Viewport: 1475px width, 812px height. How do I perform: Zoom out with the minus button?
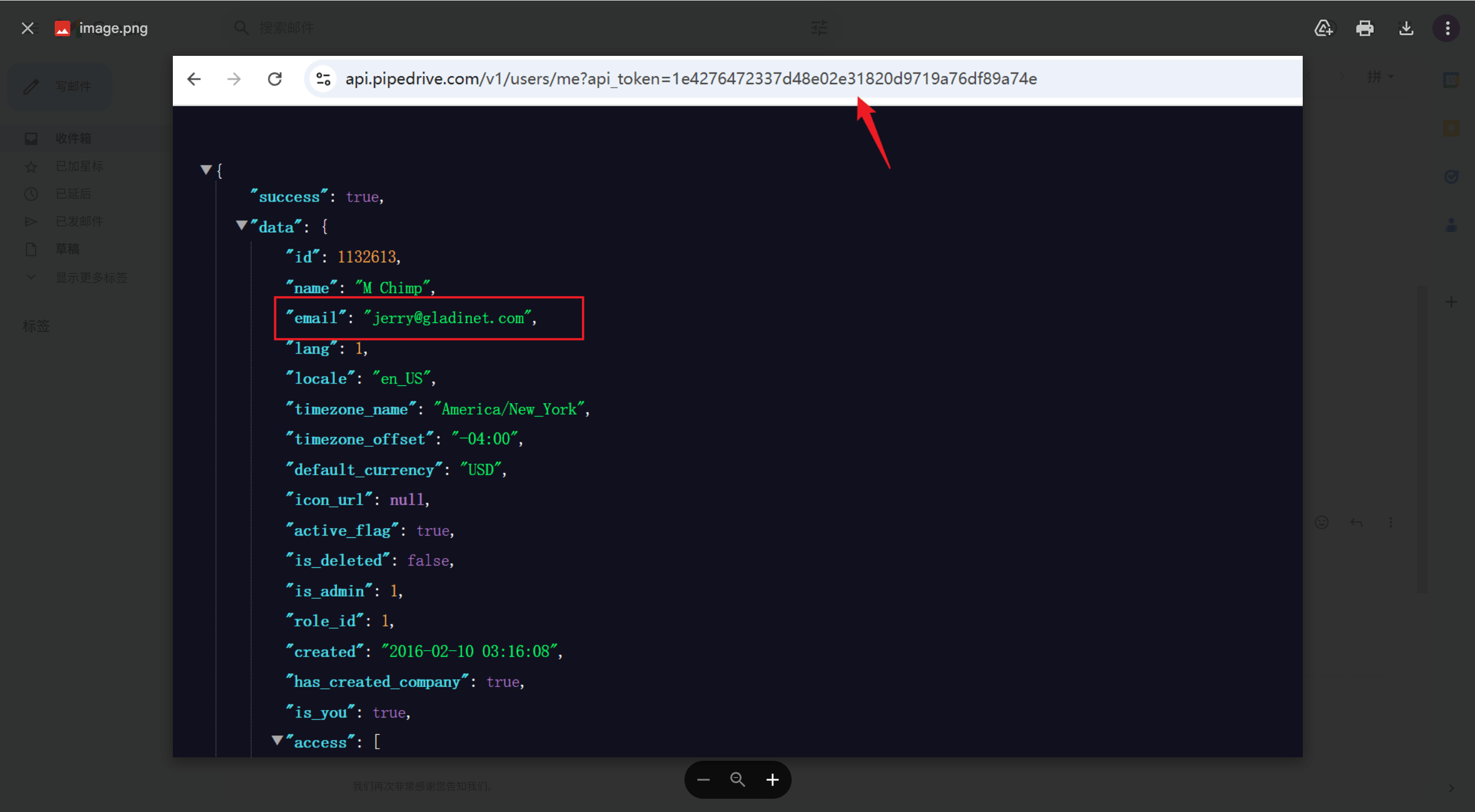point(703,780)
